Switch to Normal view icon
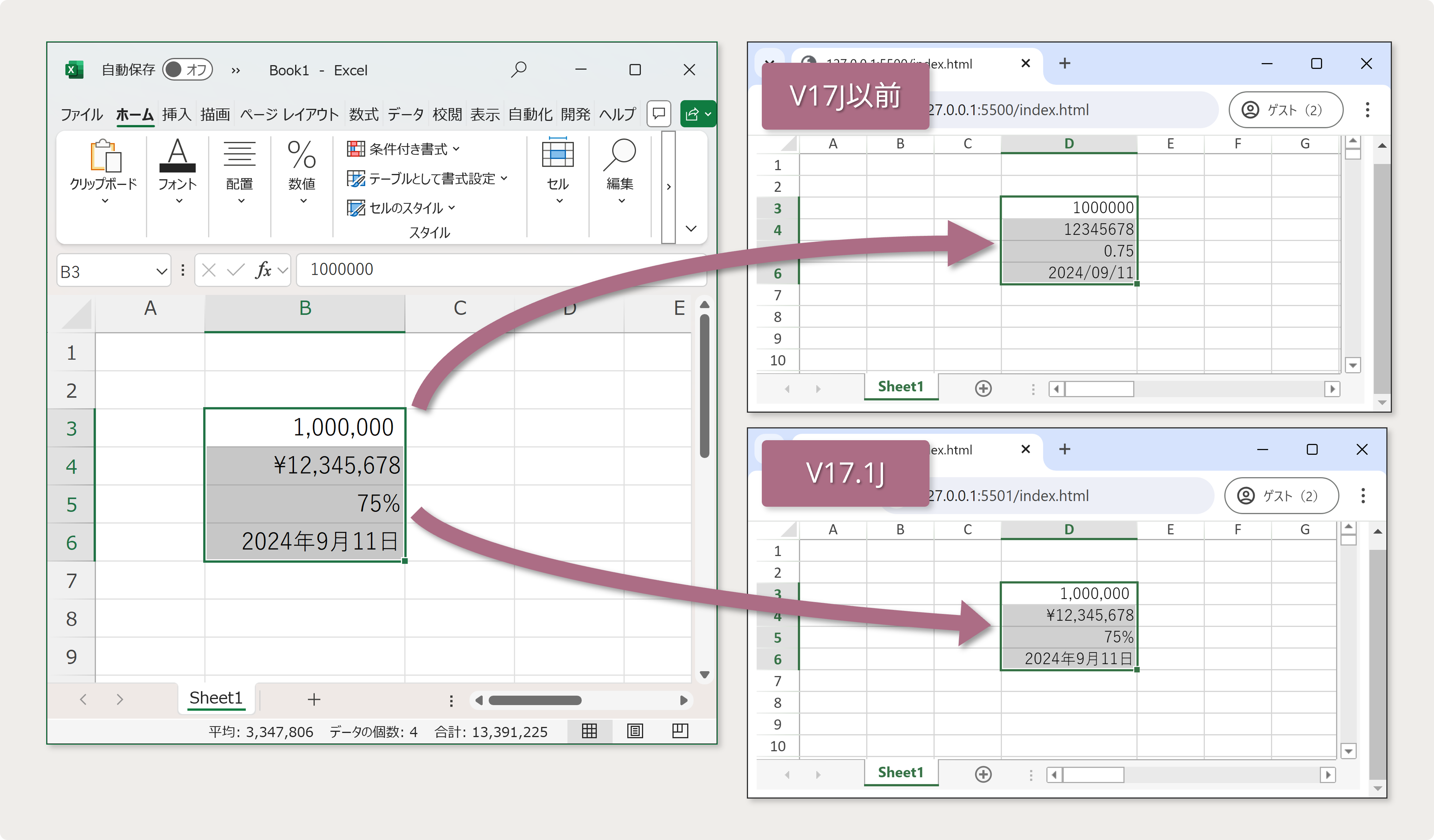Viewport: 1434px width, 840px height. point(590,731)
